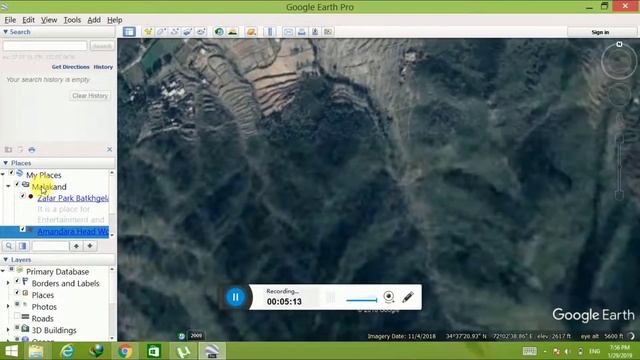This screenshot has height=360, width=640.
Task: Show historical imagery with clock icon
Action: [219, 32]
